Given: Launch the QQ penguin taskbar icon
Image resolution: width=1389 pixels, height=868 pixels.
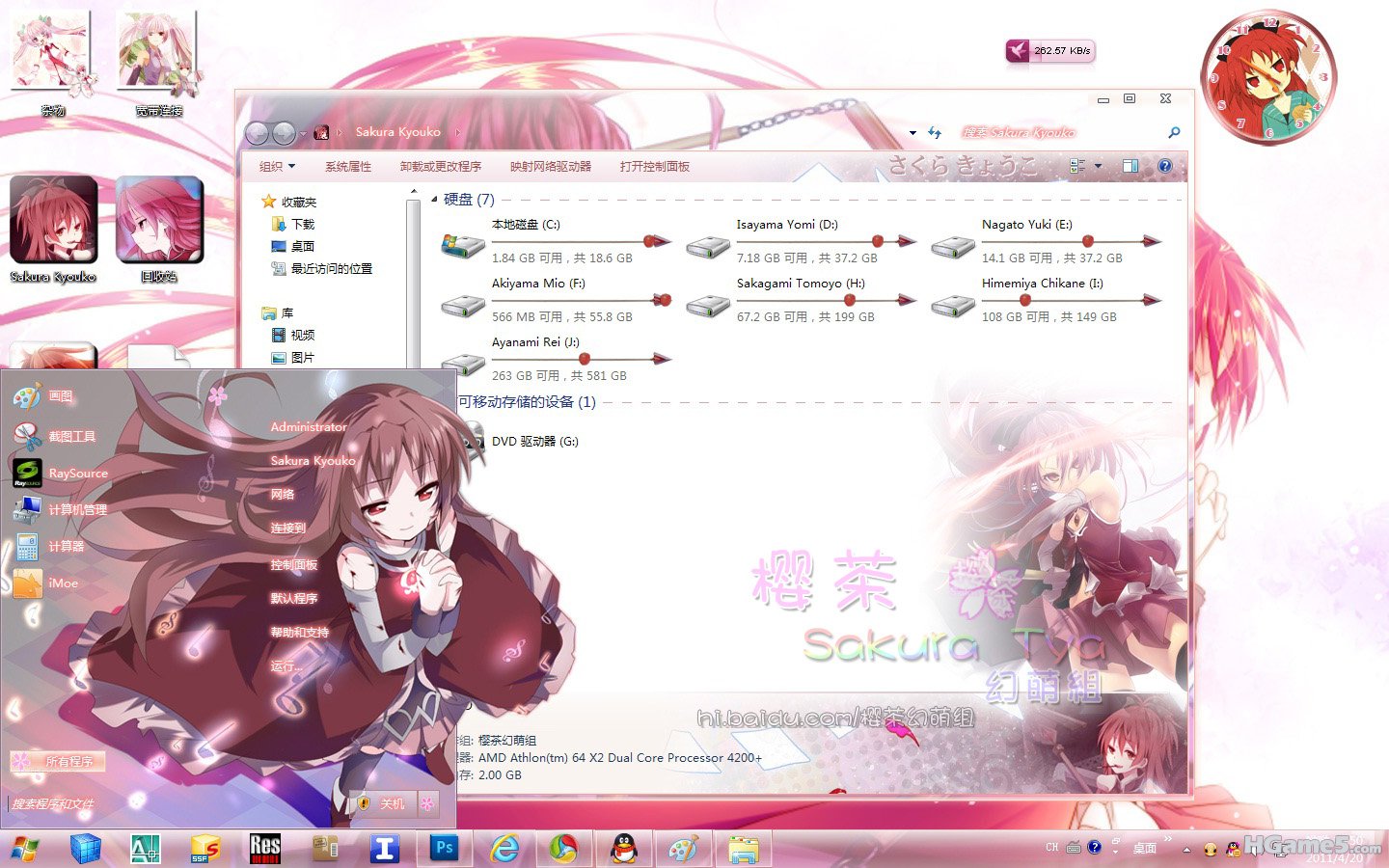Looking at the screenshot, I should pyautogui.click(x=624, y=849).
